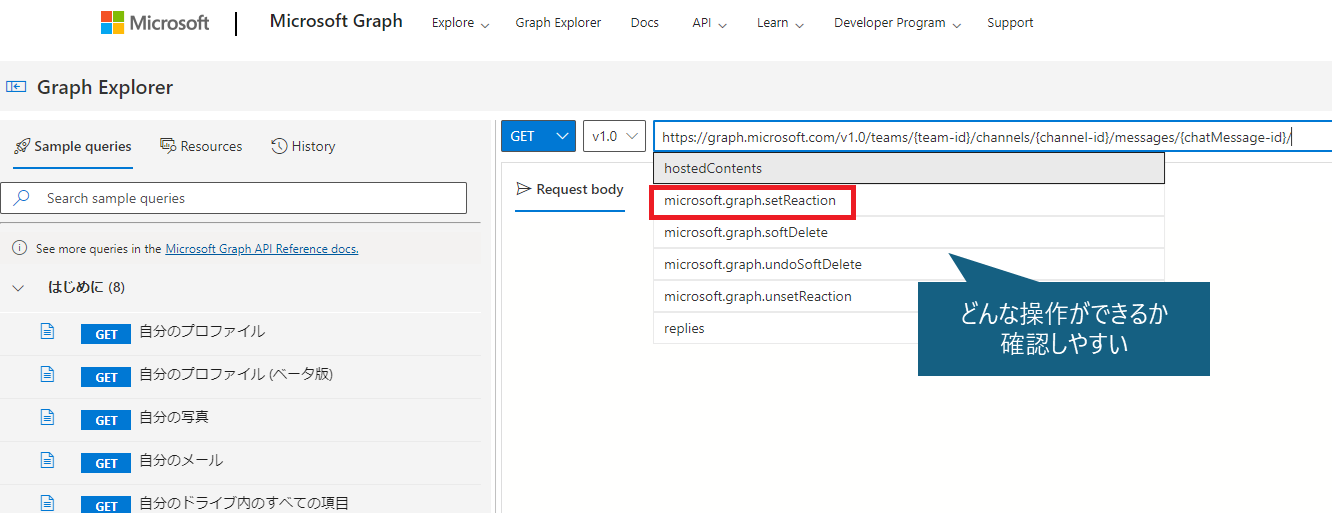Click the document icon beside 自分の写真
The image size is (1332, 513).
point(47,417)
